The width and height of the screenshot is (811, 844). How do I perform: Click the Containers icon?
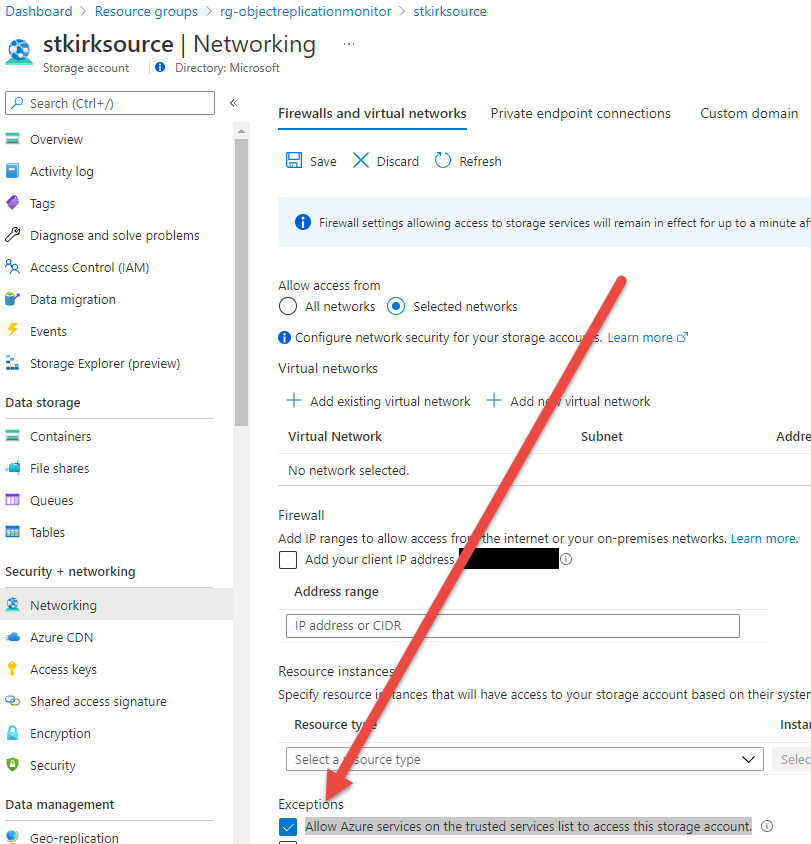coord(12,436)
